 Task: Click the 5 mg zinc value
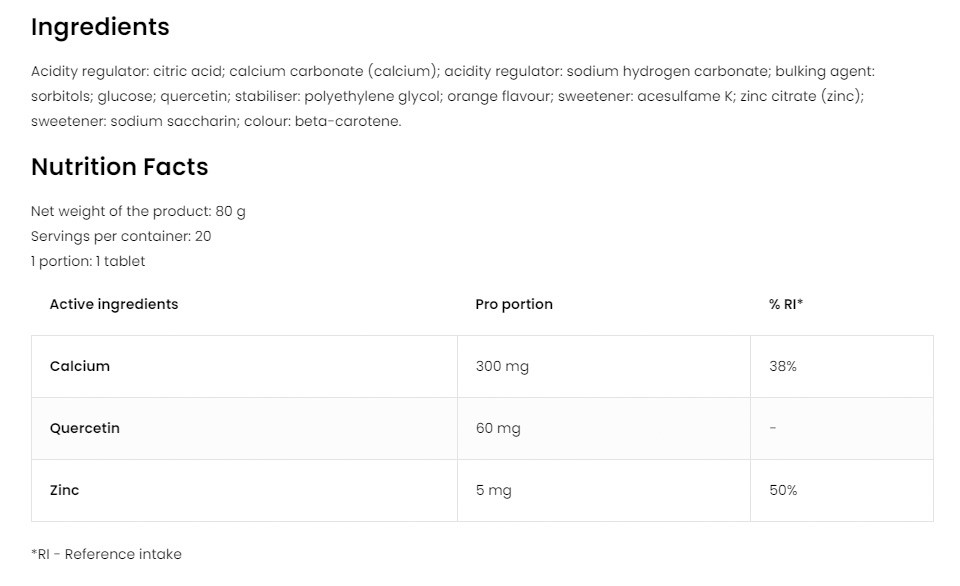494,490
